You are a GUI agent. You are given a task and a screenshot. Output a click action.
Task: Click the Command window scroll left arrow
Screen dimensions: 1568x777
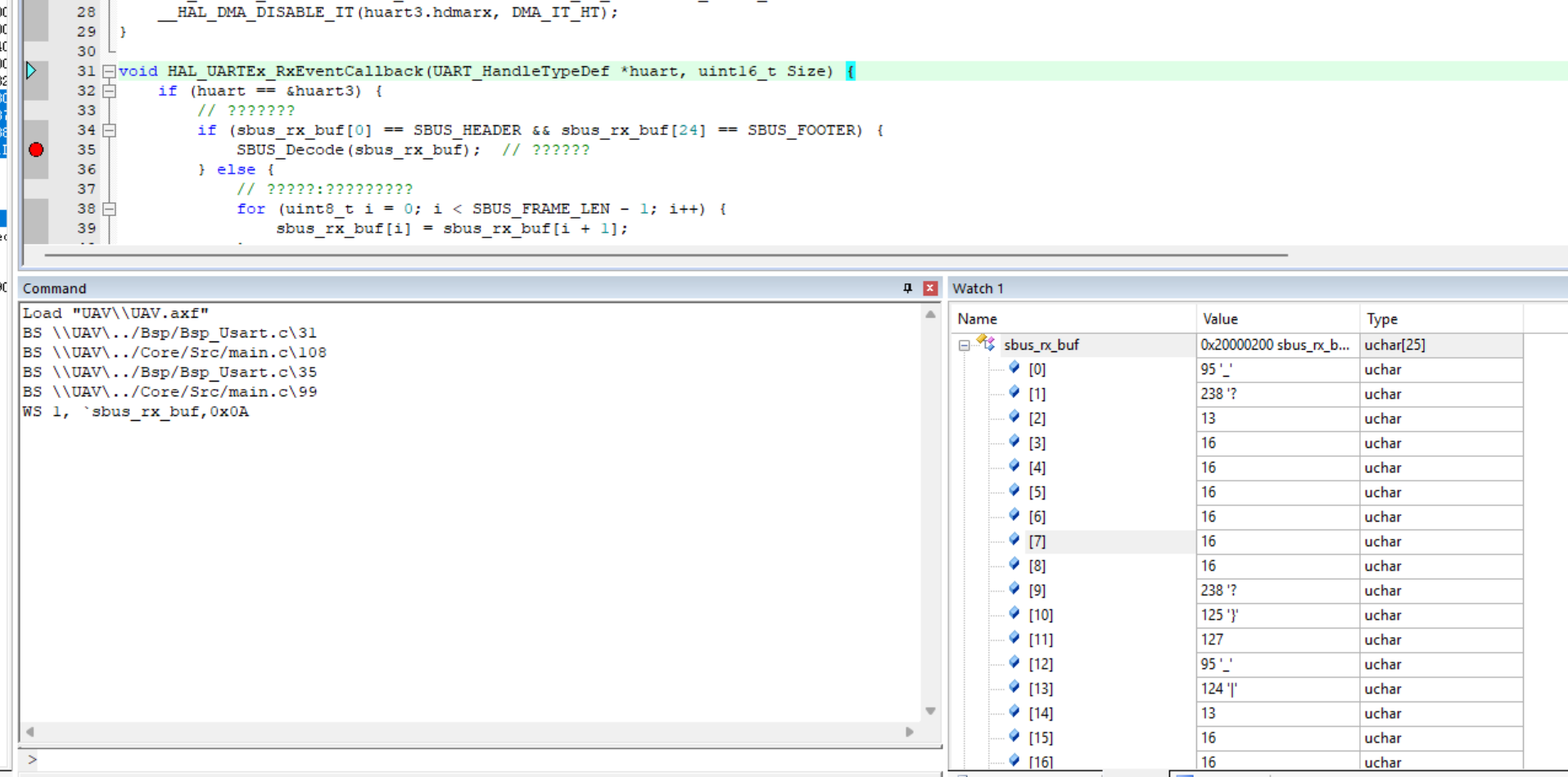point(30,732)
